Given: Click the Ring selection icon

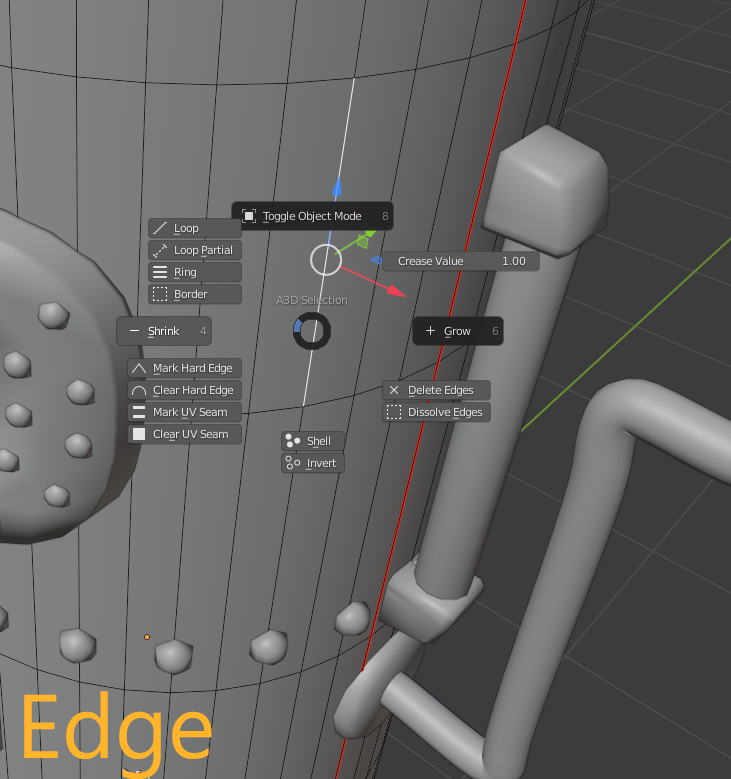Looking at the screenshot, I should coord(160,272).
